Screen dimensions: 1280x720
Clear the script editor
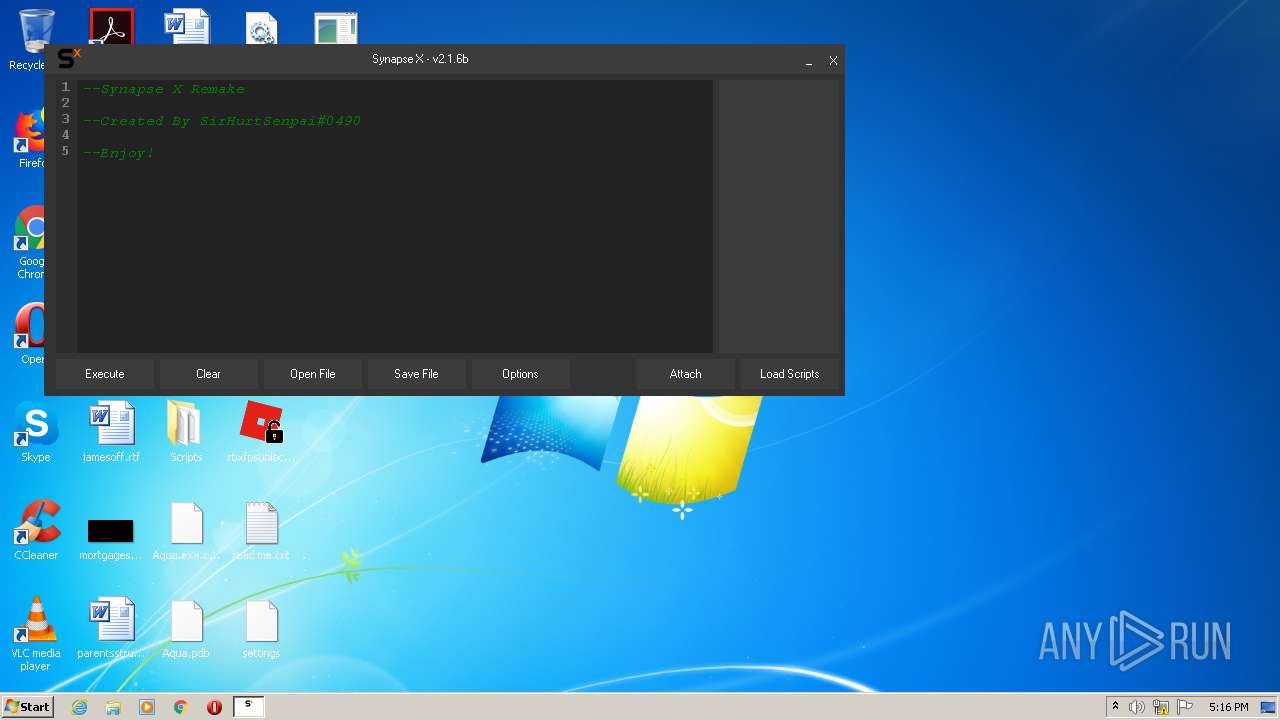point(208,374)
